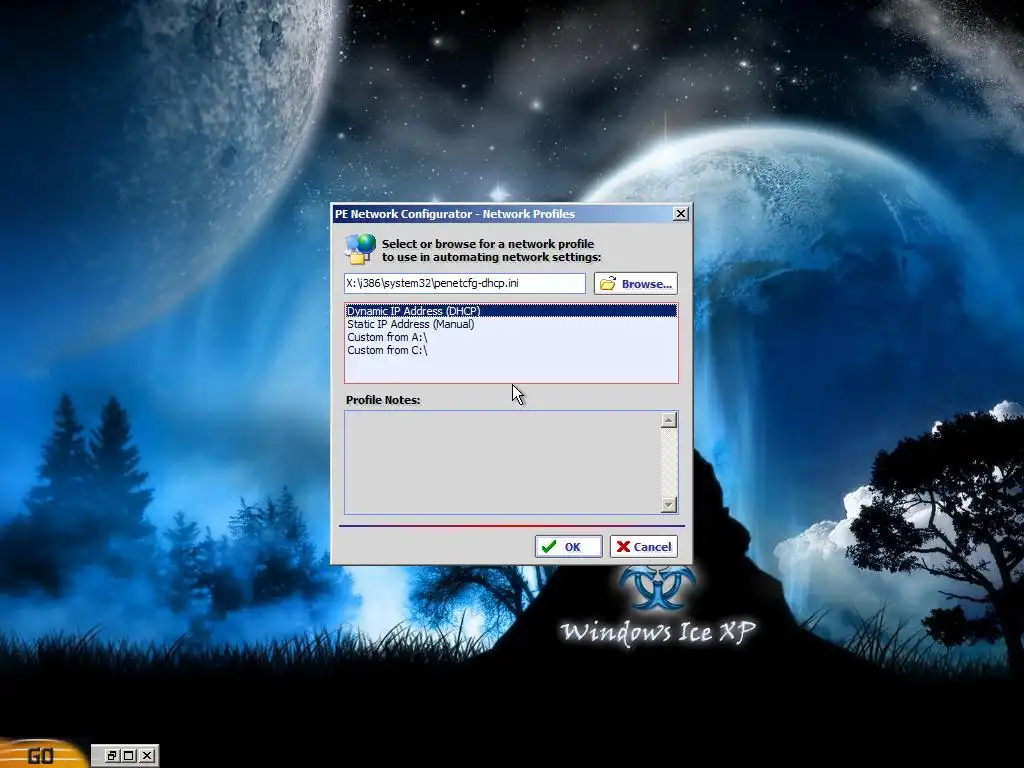Click the Browse... button
Image resolution: width=1024 pixels, height=768 pixels.
(635, 283)
